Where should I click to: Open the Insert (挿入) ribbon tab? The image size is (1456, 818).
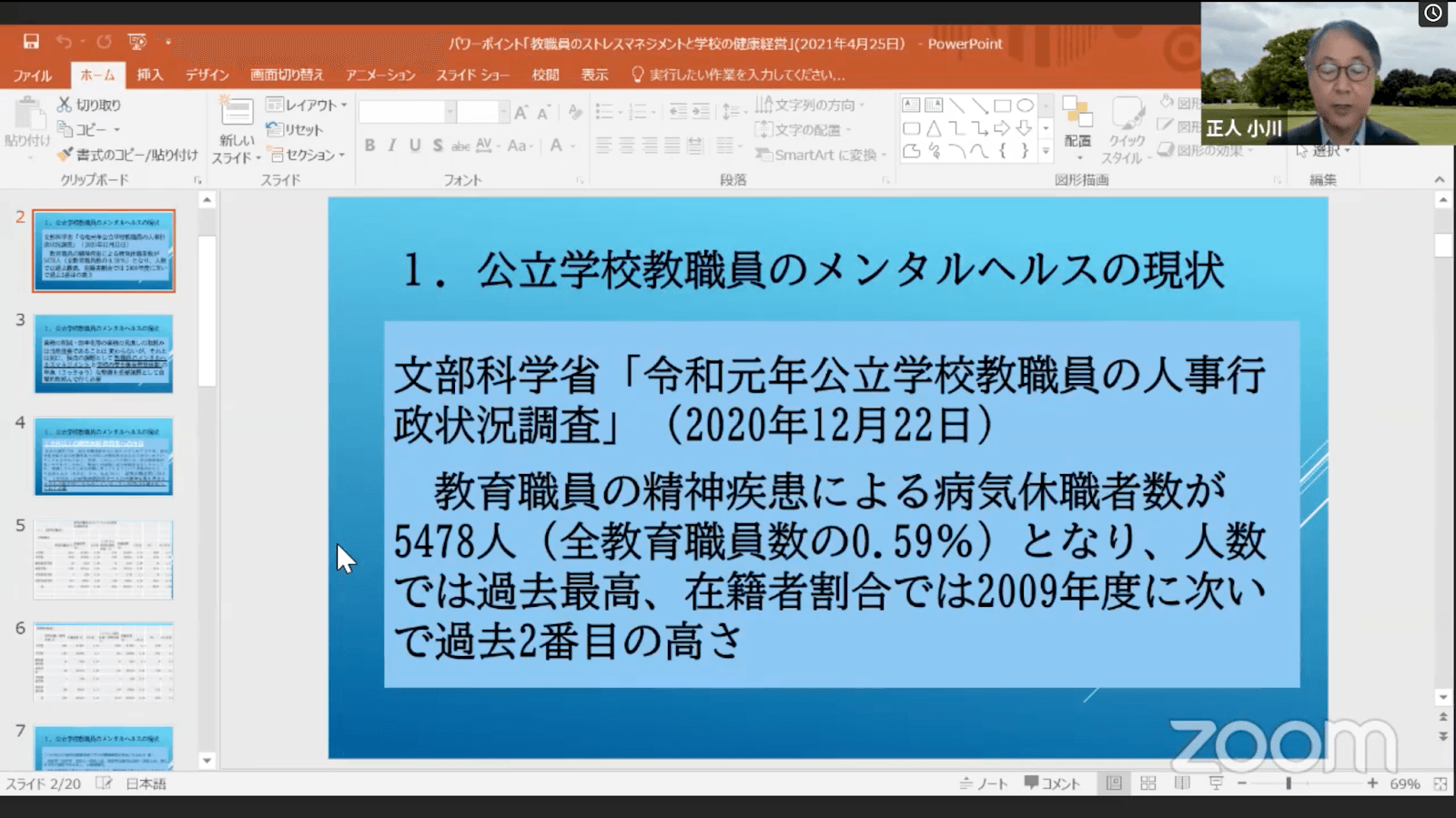coord(150,75)
